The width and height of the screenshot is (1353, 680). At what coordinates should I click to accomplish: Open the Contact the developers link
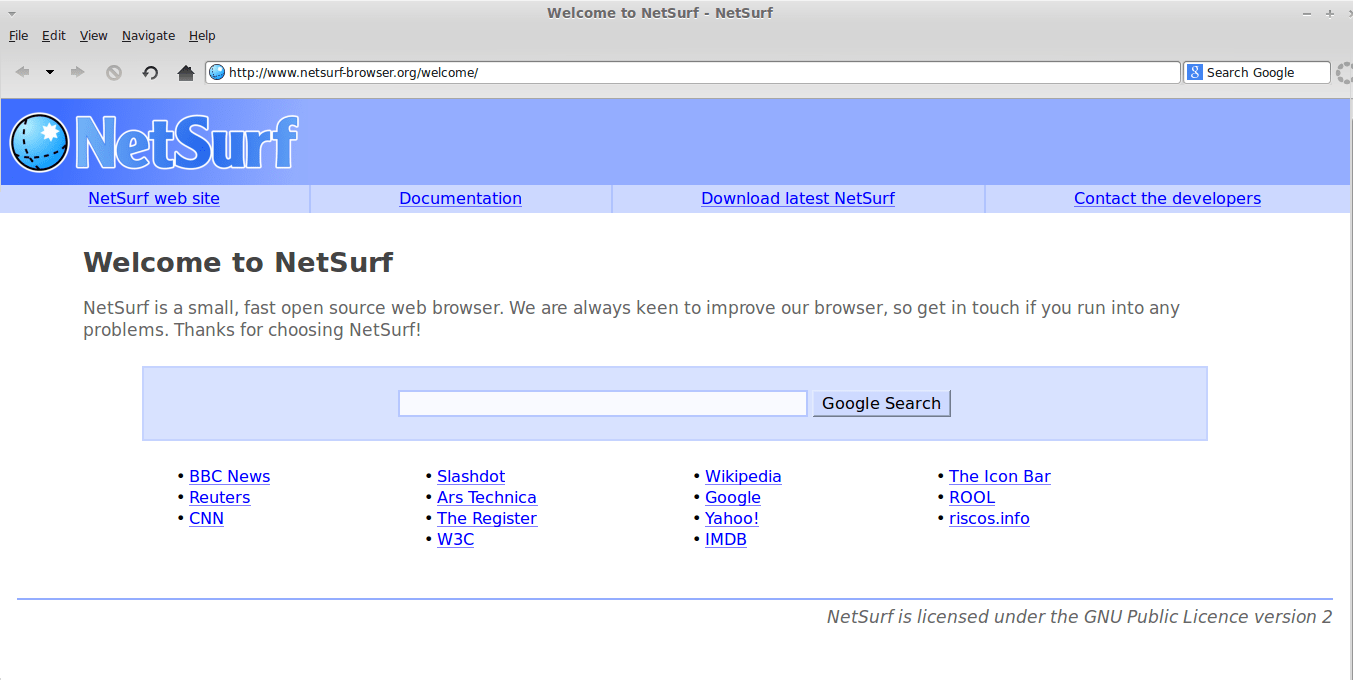[x=1167, y=198]
